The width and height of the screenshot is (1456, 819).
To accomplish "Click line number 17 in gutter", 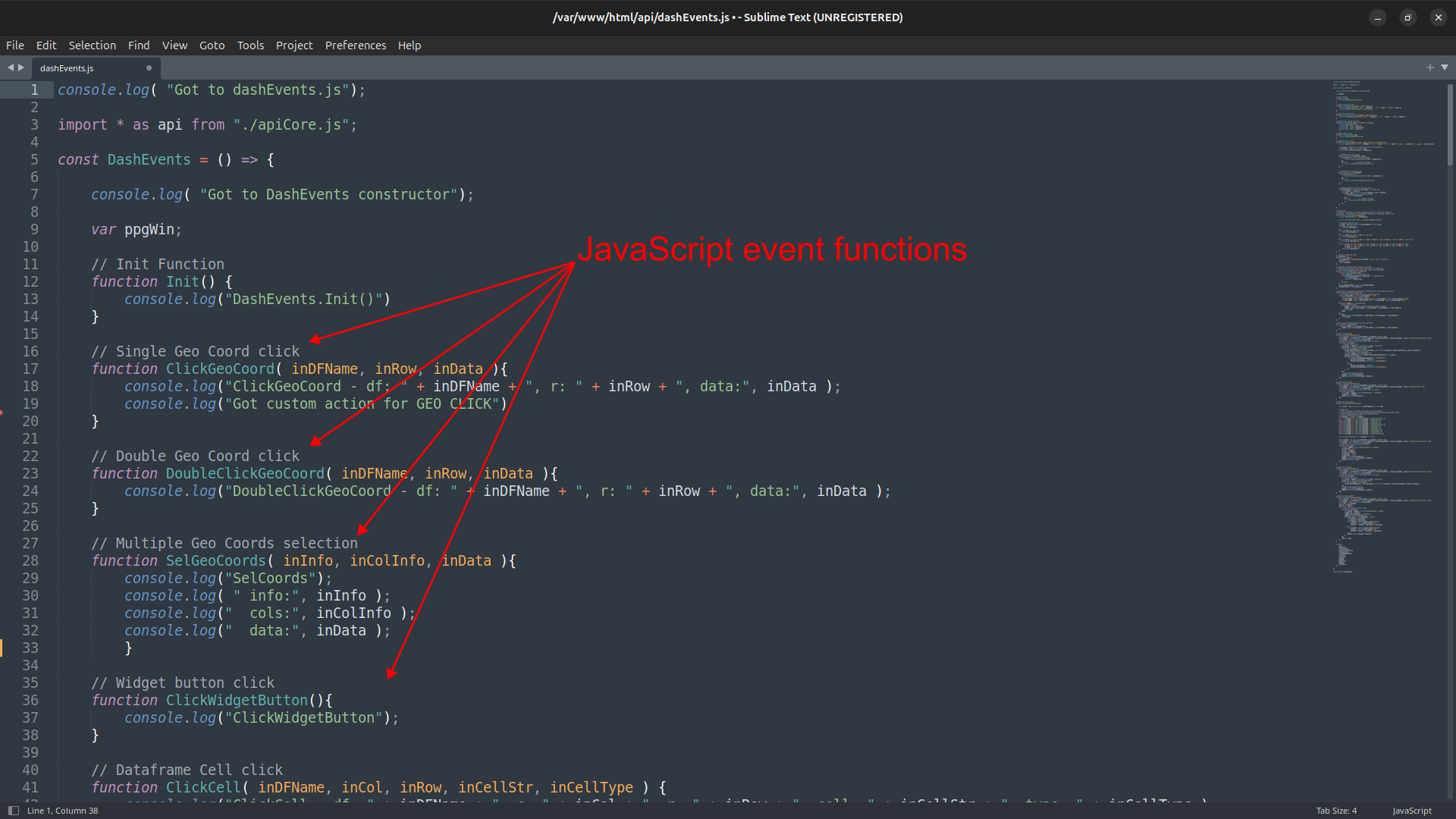I will coord(30,369).
